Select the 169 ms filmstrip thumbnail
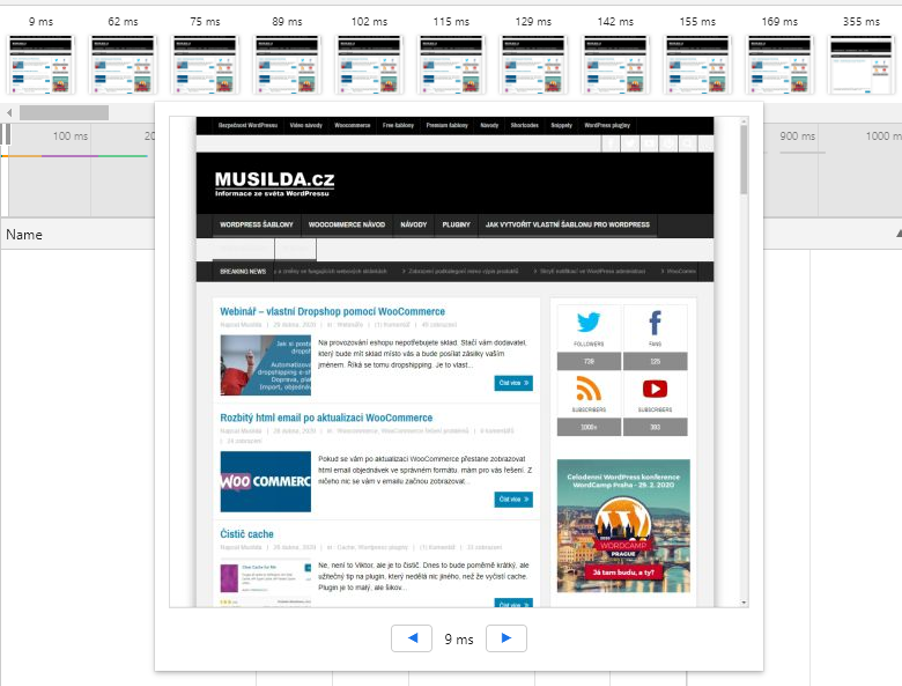Image resolution: width=902 pixels, height=686 pixels. click(780, 64)
